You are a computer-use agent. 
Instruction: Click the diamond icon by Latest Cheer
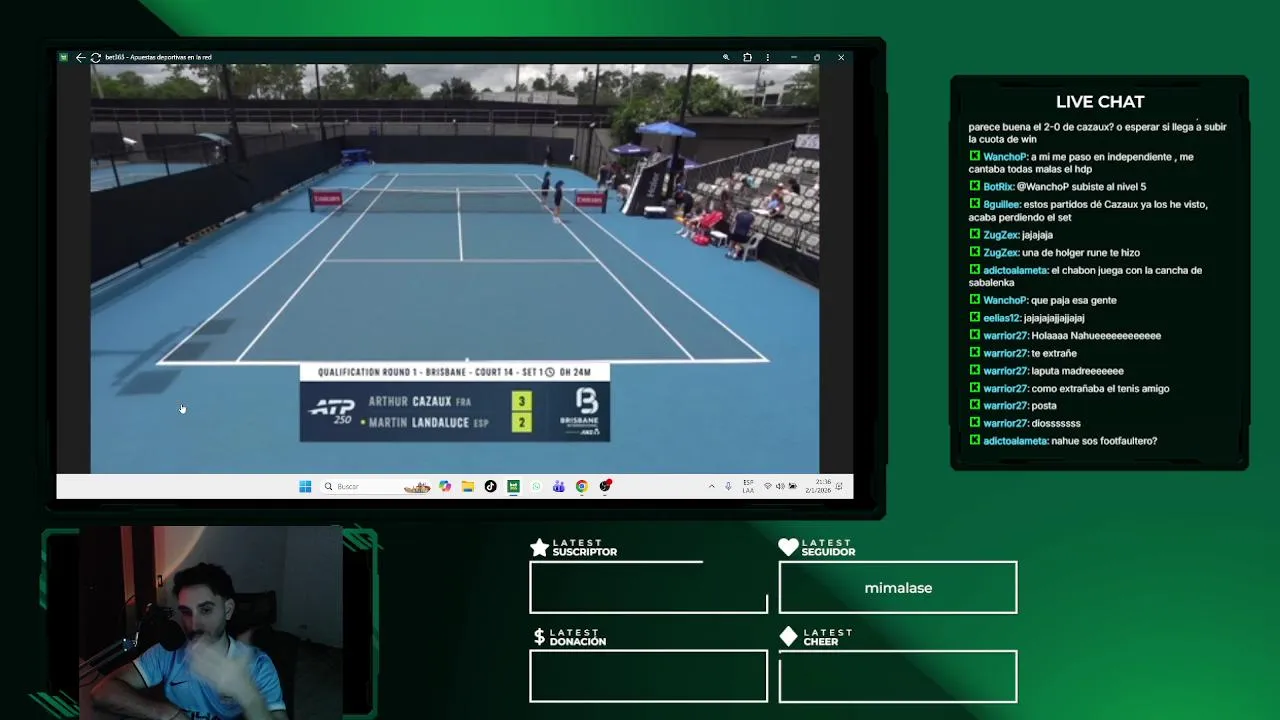tap(788, 637)
